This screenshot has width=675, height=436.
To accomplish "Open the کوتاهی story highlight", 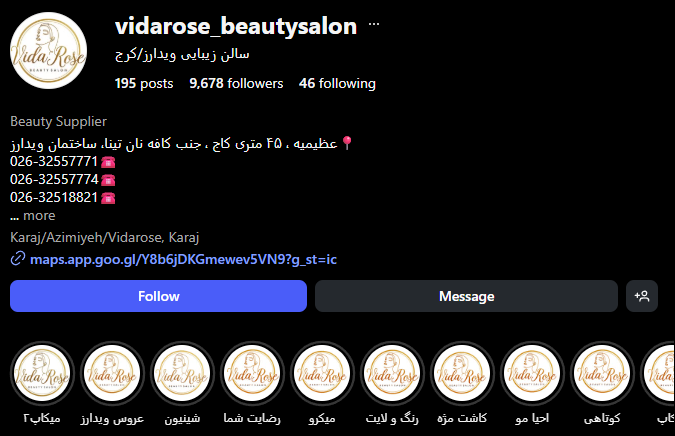I will pos(602,374).
